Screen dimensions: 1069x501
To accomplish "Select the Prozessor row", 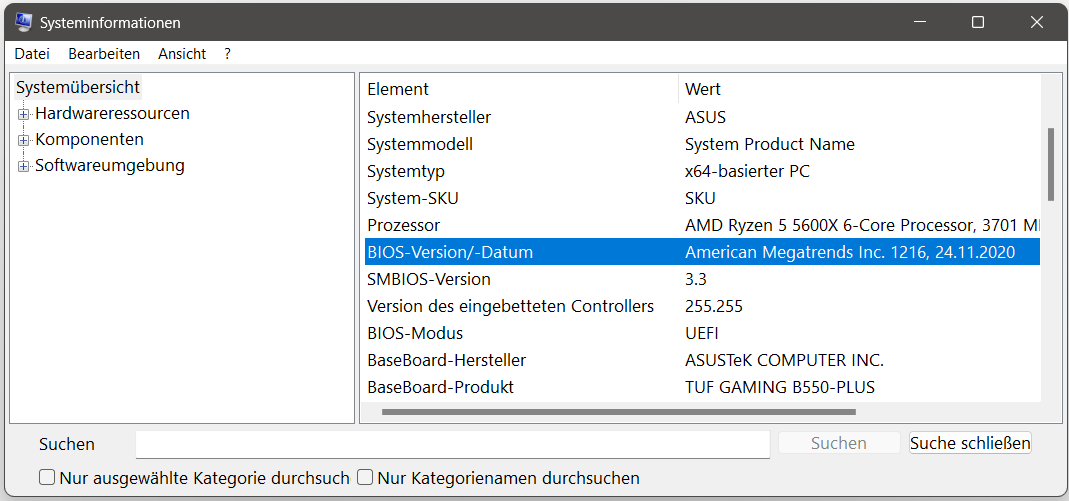I will (403, 225).
